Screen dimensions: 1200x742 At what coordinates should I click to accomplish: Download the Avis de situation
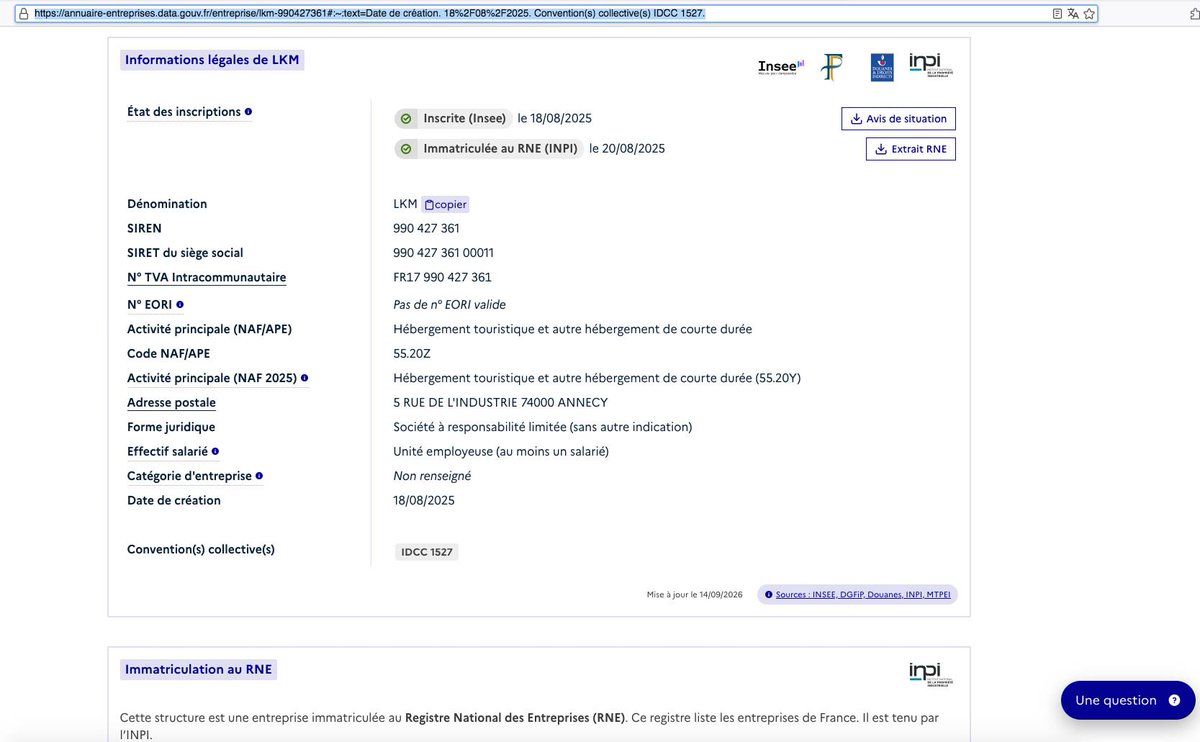pos(898,119)
